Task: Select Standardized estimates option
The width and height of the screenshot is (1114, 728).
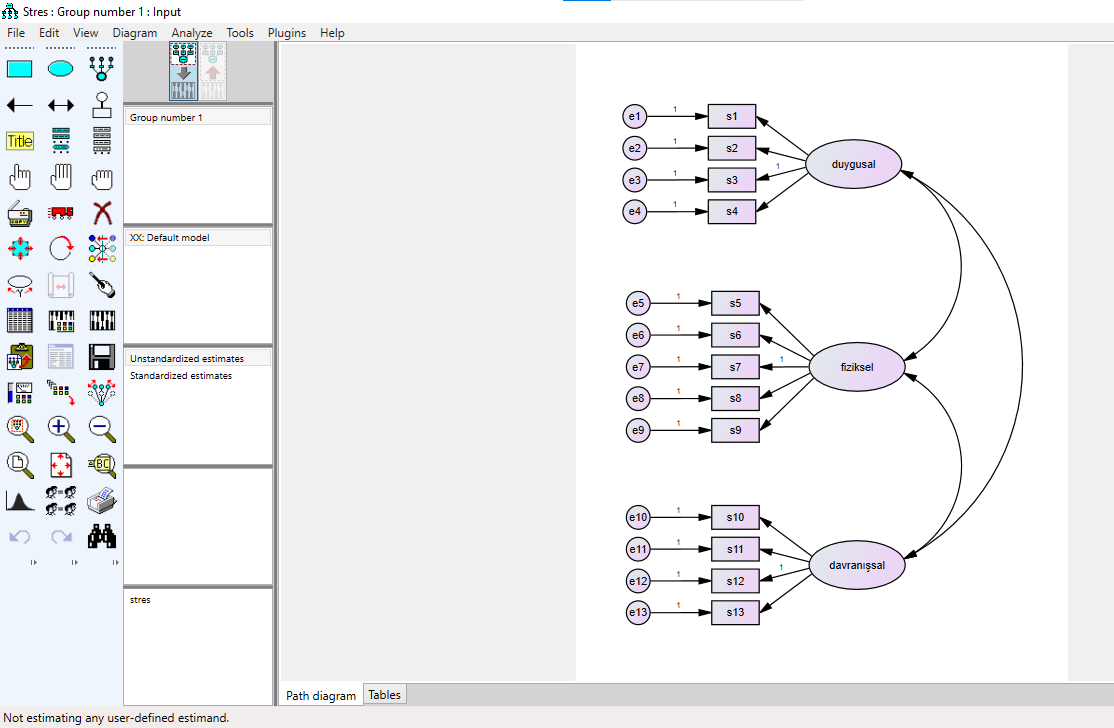Action: [x=181, y=376]
